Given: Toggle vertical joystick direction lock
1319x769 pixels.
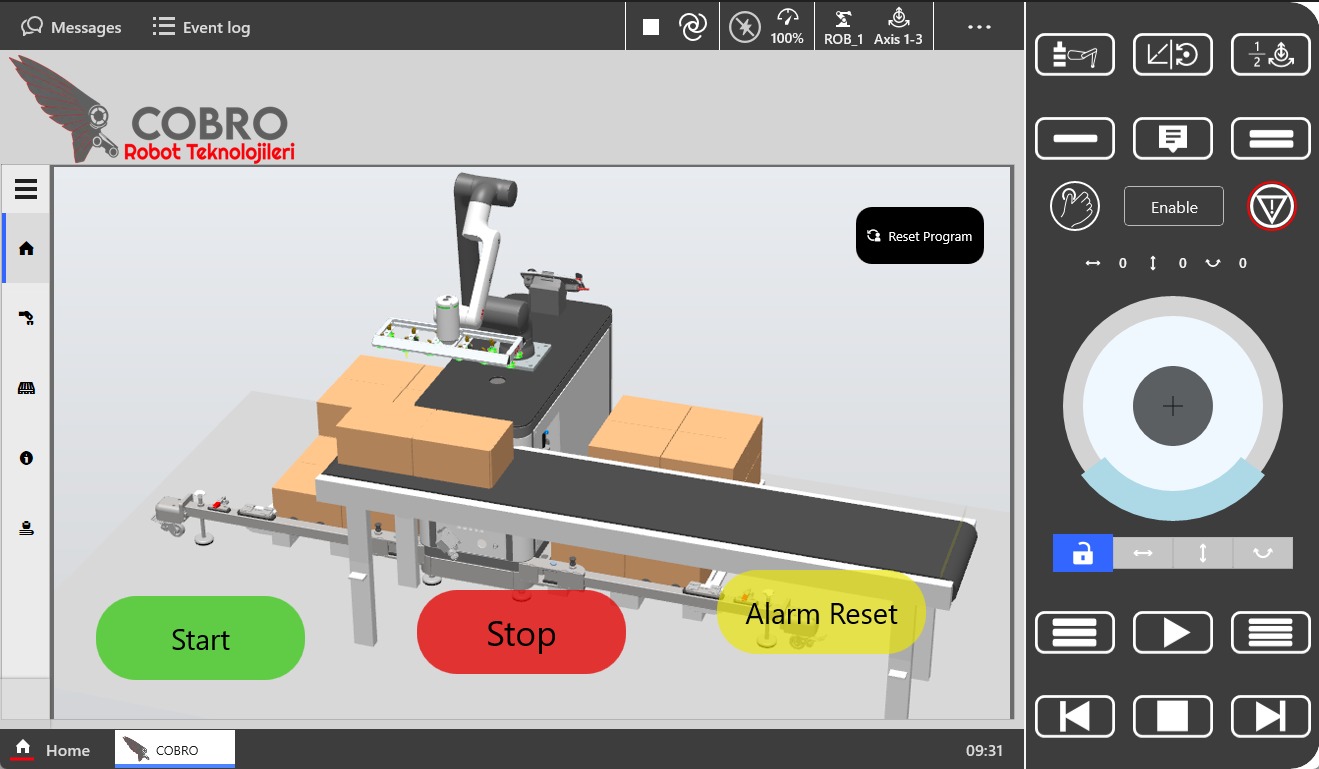Looking at the screenshot, I should point(1202,553).
